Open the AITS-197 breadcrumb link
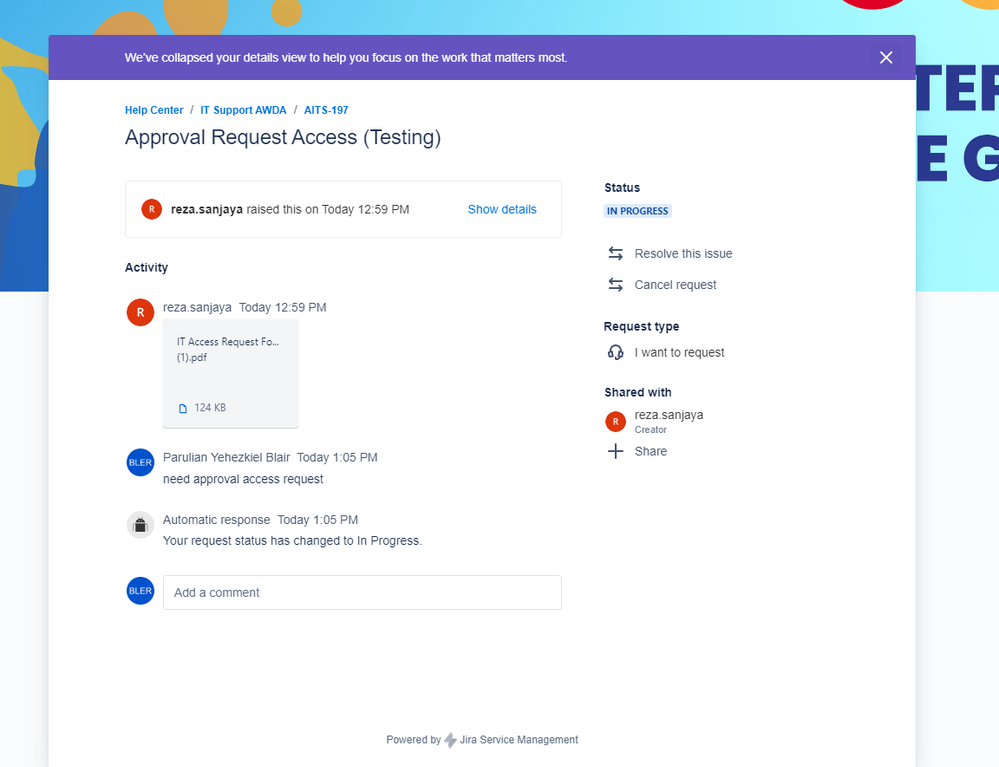 326,110
